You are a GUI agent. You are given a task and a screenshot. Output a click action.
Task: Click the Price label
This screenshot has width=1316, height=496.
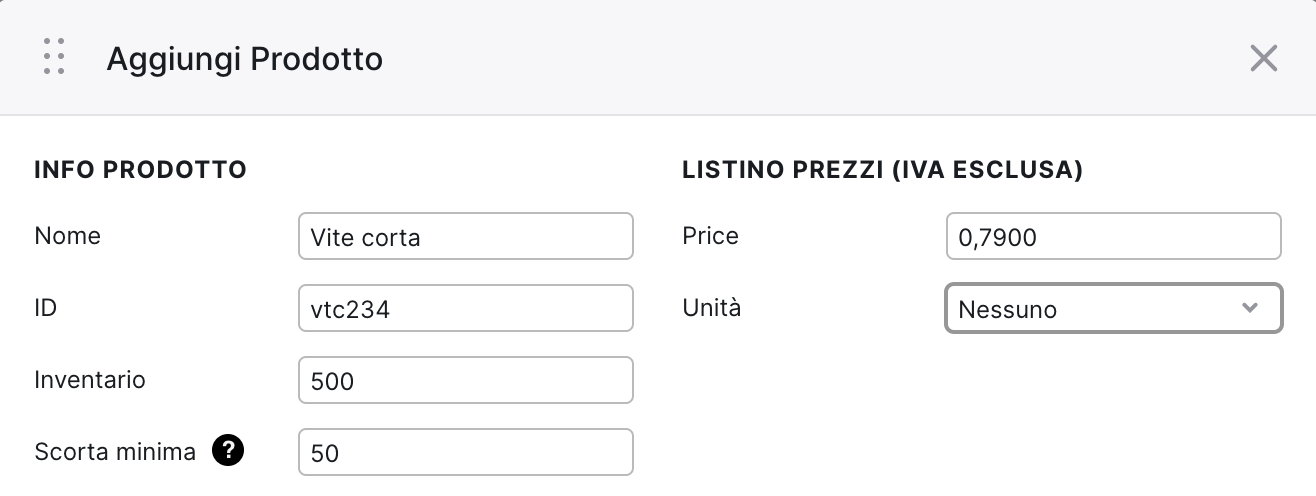710,236
